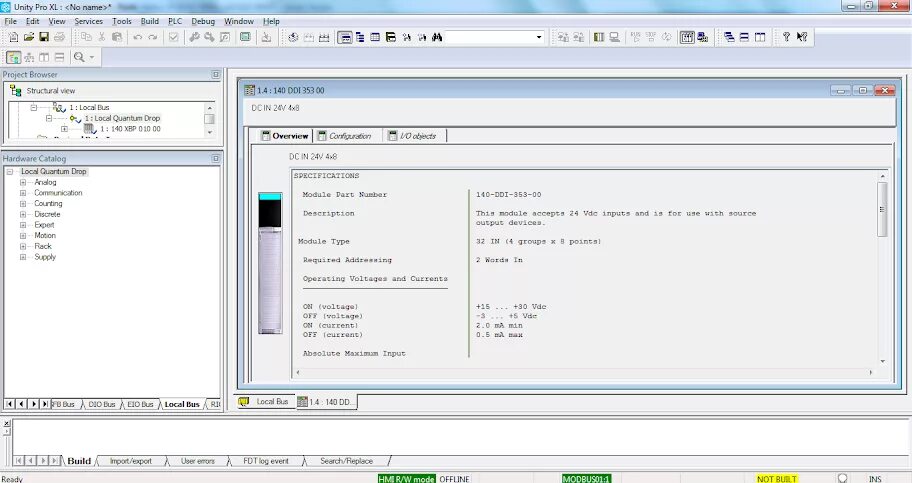Select 1 : Local Quantum Drop in browser

[x=122, y=118]
